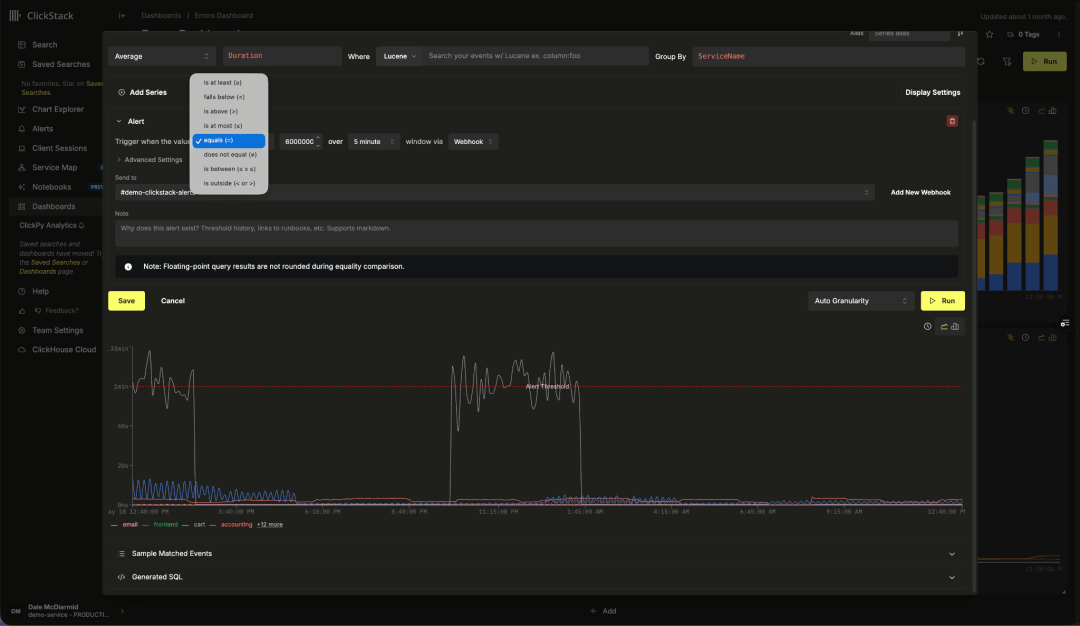1080x626 pixels.
Task: Click the clock icon above the line chart
Action: click(x=927, y=326)
